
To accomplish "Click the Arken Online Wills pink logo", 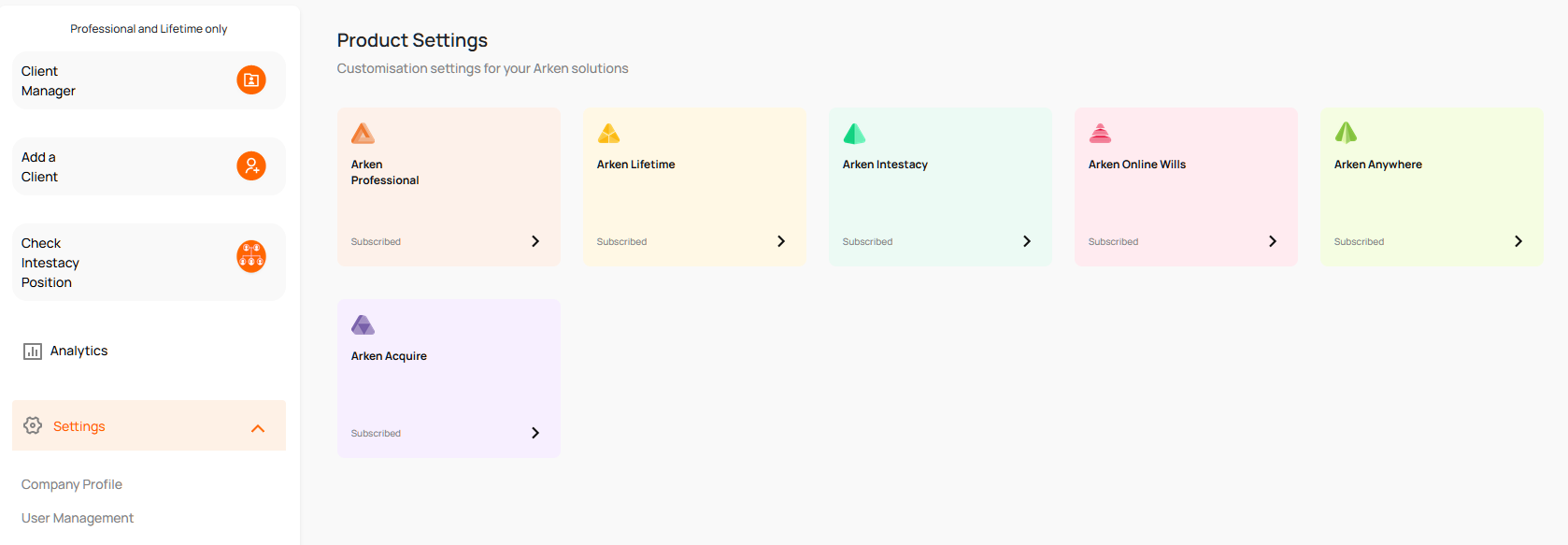I will click(x=1100, y=134).
